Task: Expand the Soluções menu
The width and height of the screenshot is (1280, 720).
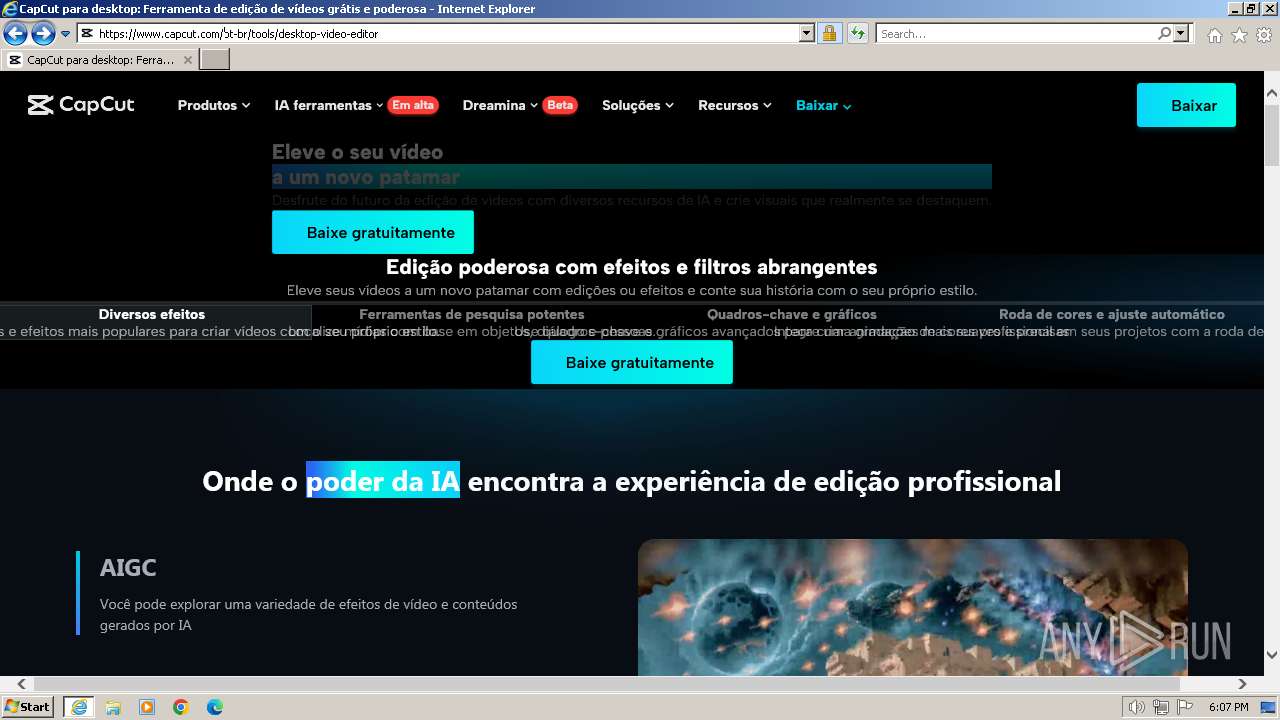Action: pyautogui.click(x=638, y=105)
